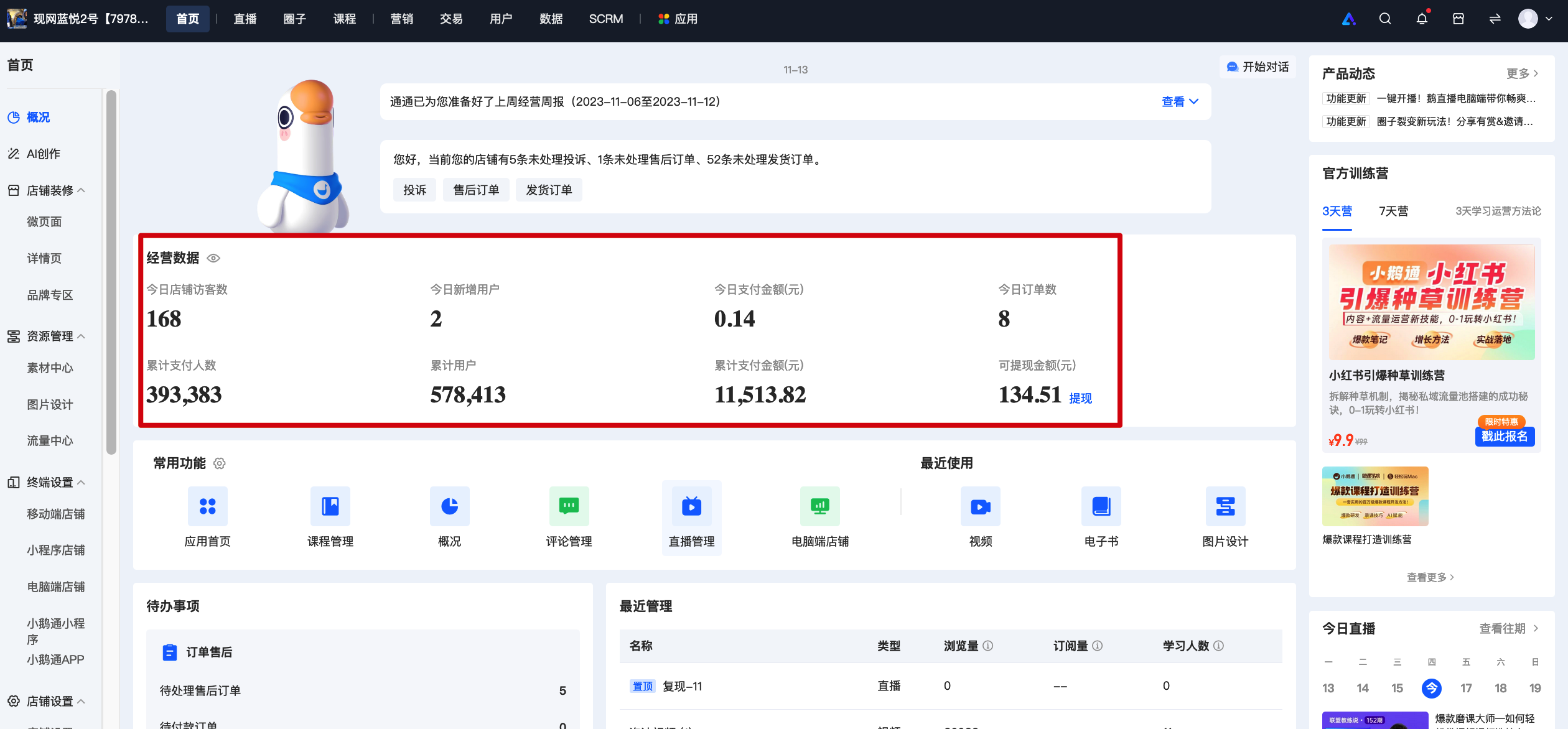Select 微页面 in sidebar
1568x729 pixels.
(x=44, y=221)
